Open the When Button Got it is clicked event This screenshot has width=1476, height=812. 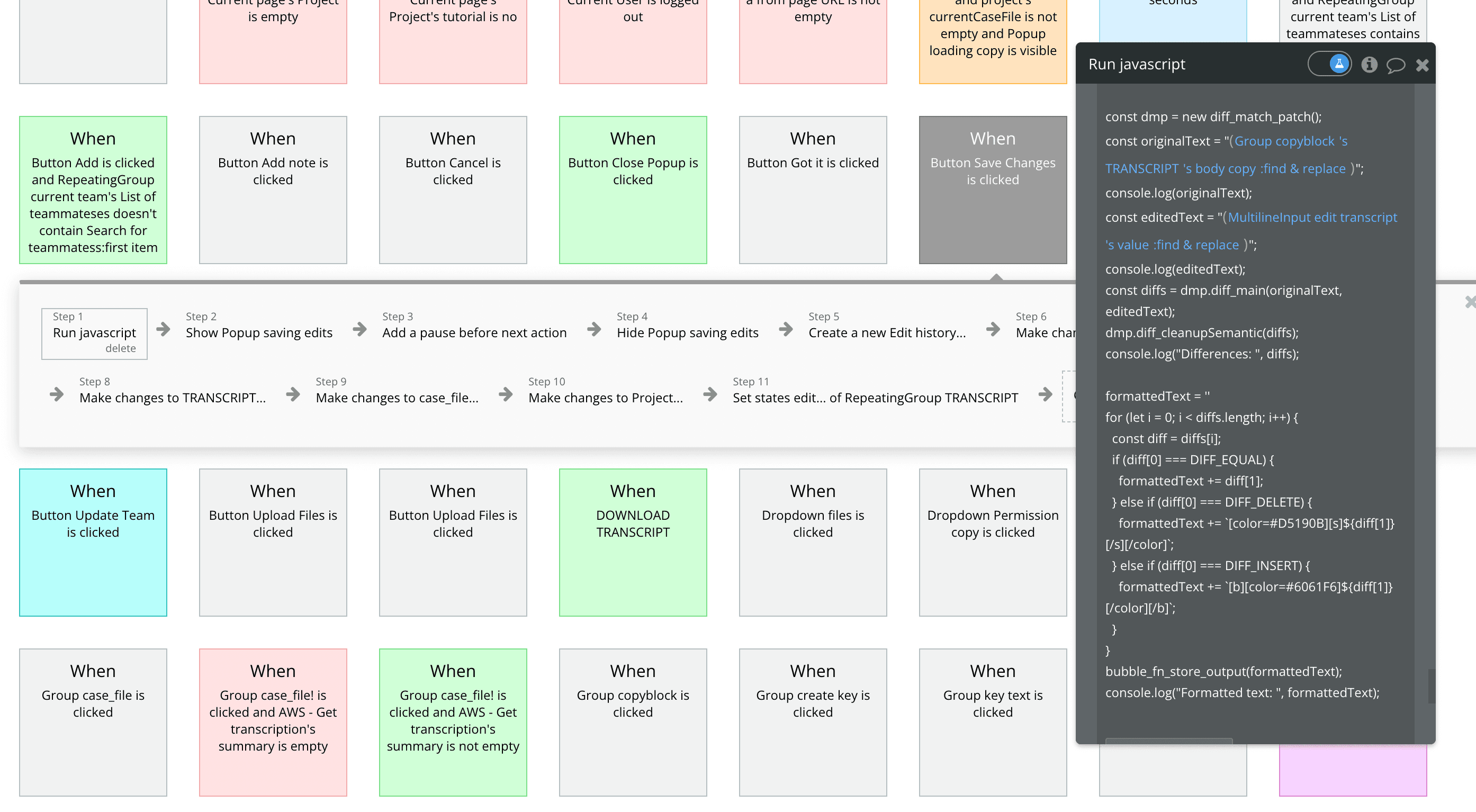[x=813, y=189]
